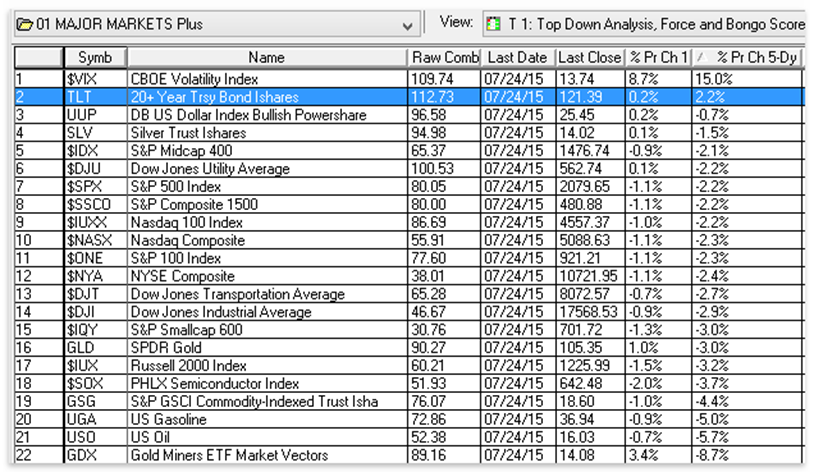Screen dimensions: 814x472
Task: Open the View selector showing T 1: Top Down Analysis
Action: [644, 24]
